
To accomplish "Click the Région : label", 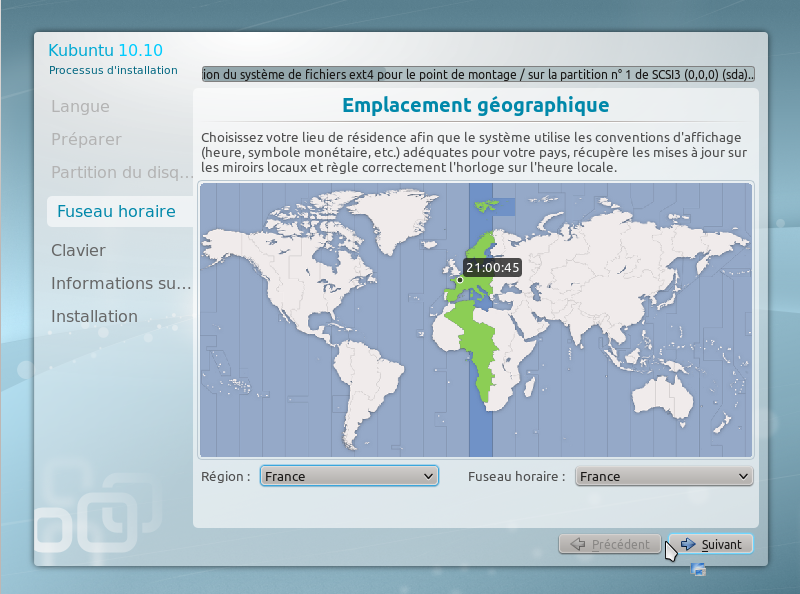I will pos(226,477).
